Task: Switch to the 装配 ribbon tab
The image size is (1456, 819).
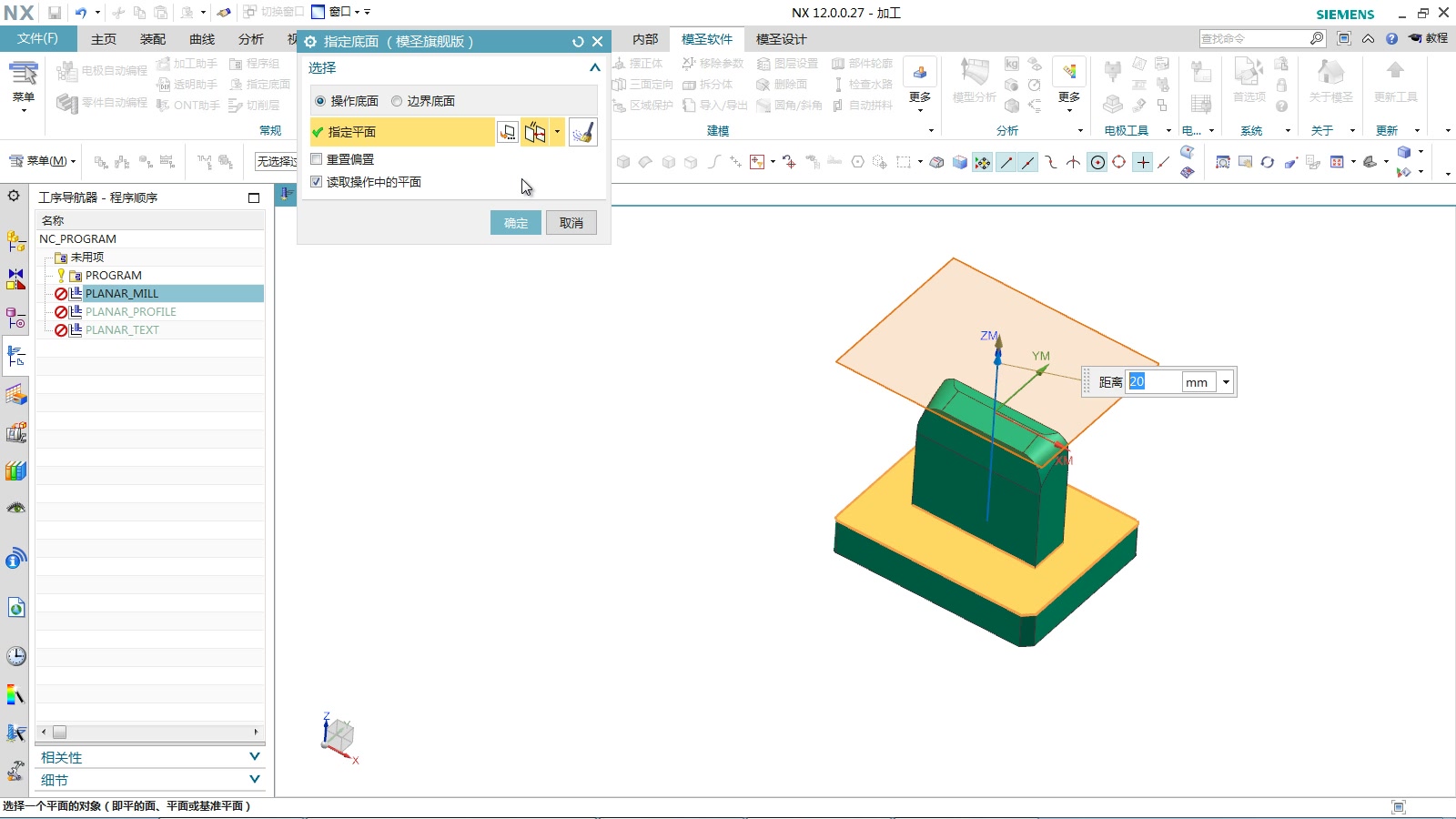Action: click(x=153, y=39)
